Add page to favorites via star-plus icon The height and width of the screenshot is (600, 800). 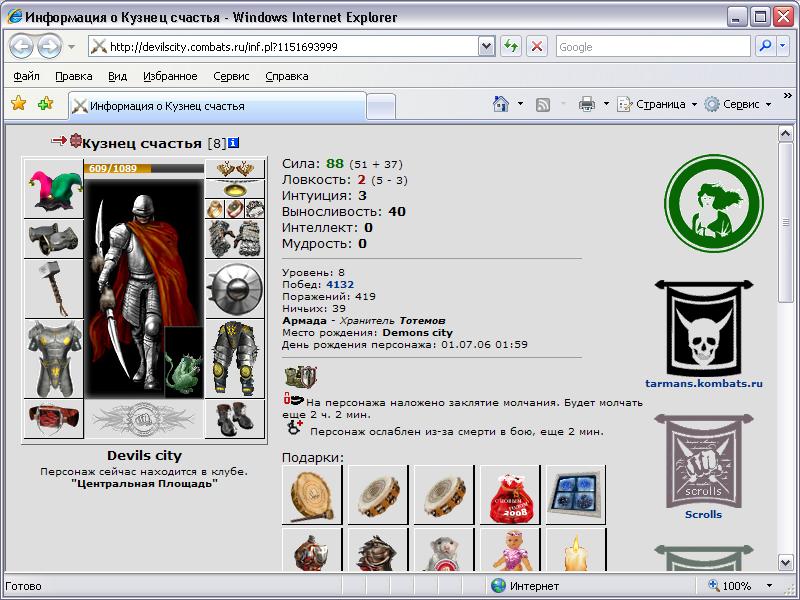[x=45, y=104]
